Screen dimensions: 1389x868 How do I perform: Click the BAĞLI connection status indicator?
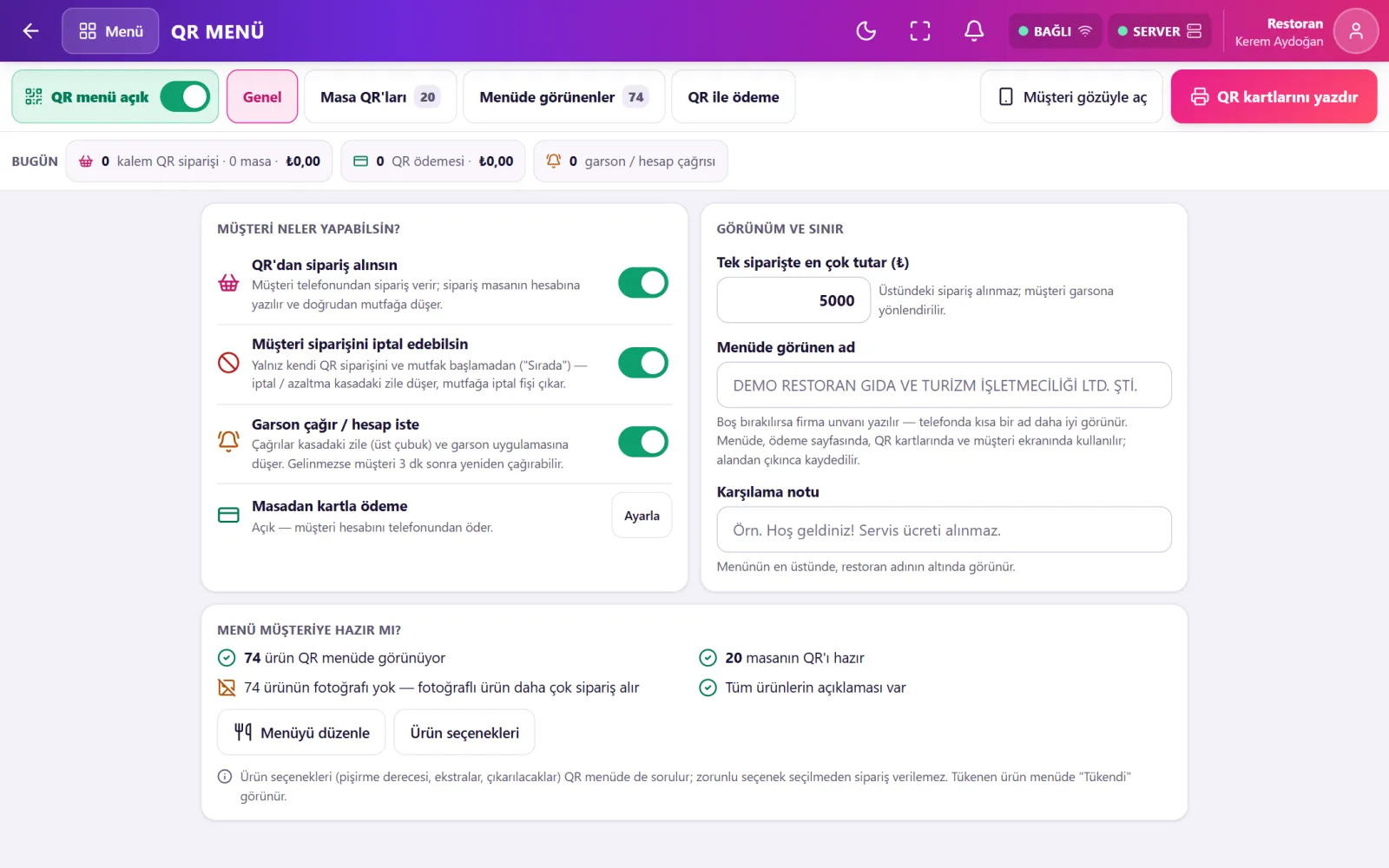coord(1055,31)
